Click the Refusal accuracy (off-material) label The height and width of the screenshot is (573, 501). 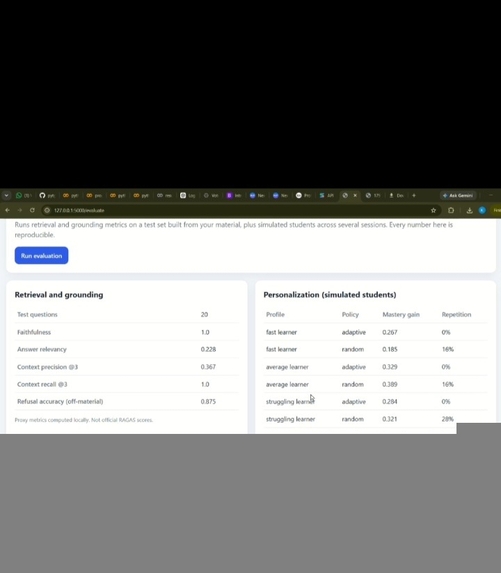[60, 401]
